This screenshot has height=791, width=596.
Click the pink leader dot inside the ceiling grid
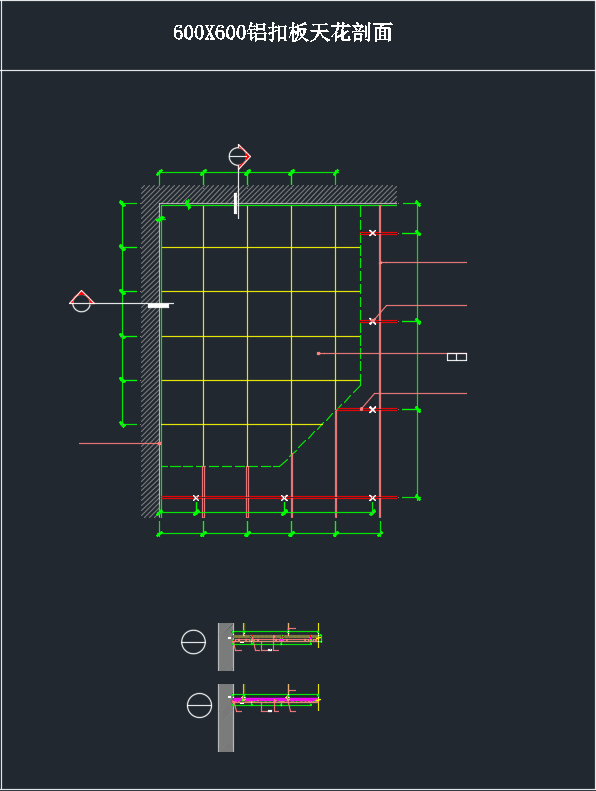(318, 354)
